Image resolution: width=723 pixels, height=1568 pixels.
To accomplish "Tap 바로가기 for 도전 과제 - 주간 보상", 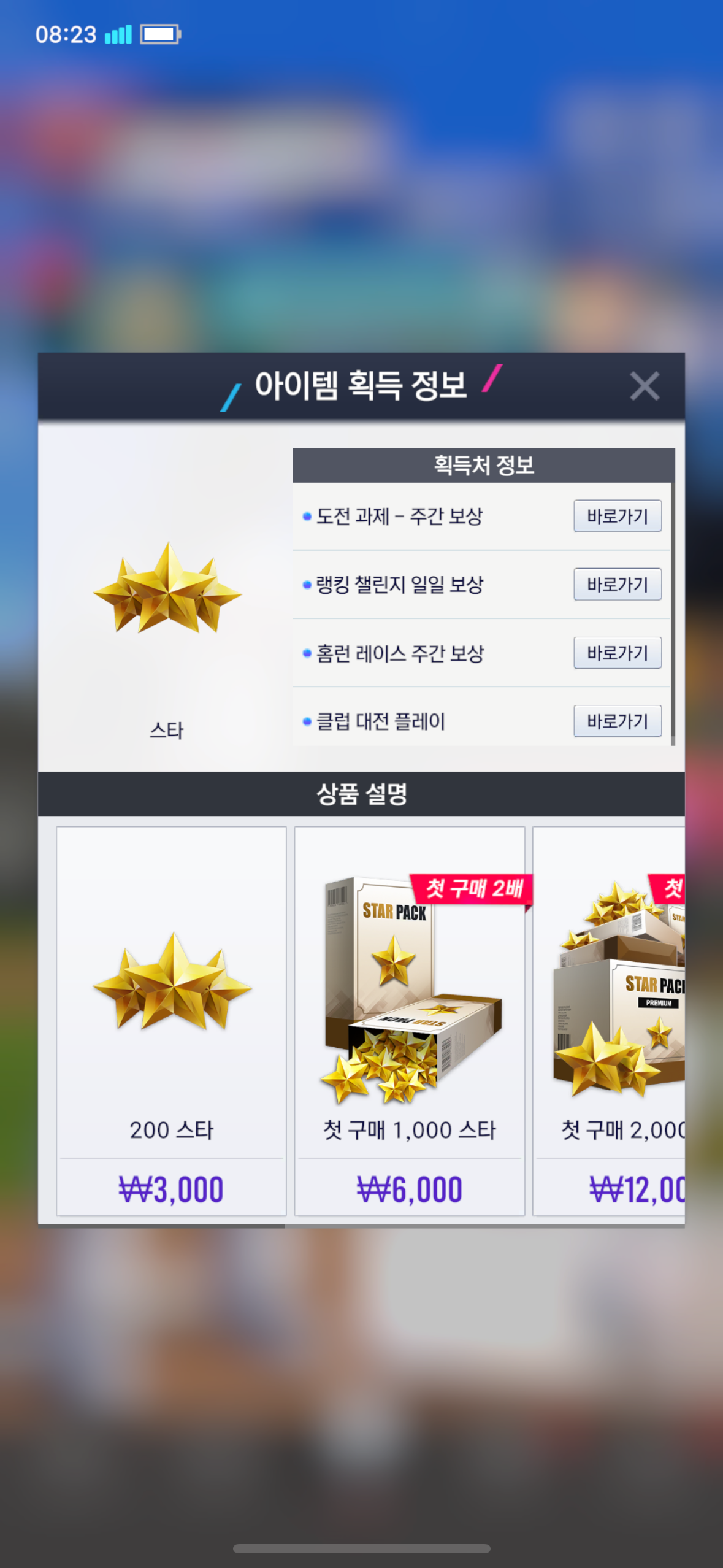I will click(617, 516).
